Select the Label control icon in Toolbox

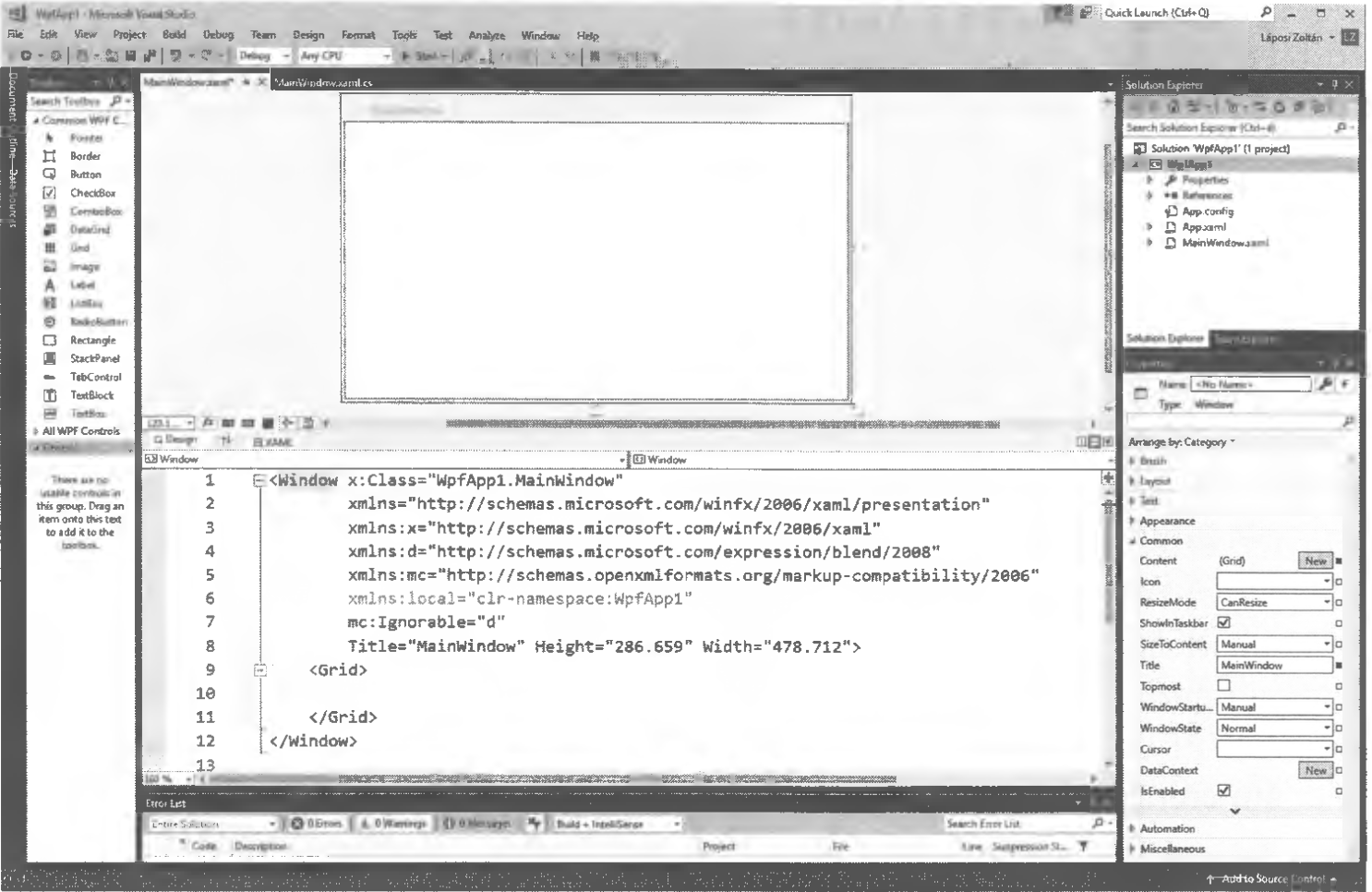(50, 285)
